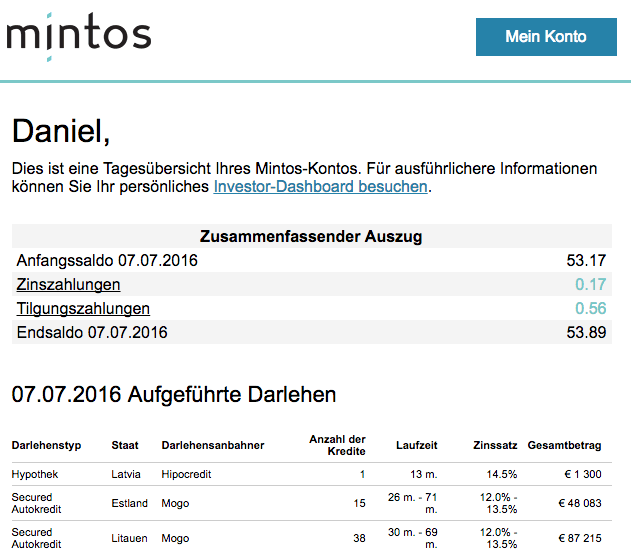Click the € 1 300 total amount
631x554 pixels.
[x=583, y=474]
